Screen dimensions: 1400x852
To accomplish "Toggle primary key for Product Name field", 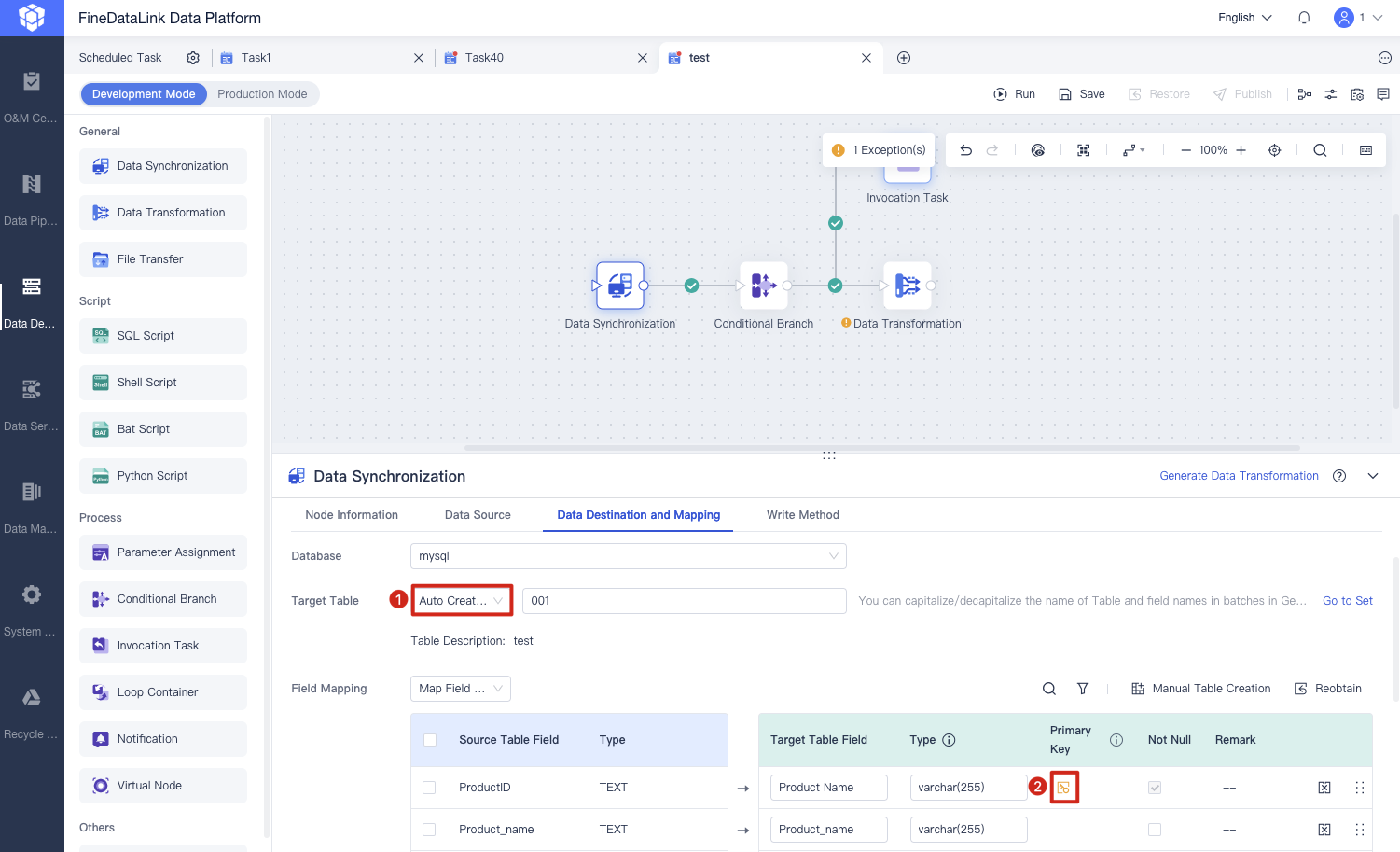I will point(1063,788).
